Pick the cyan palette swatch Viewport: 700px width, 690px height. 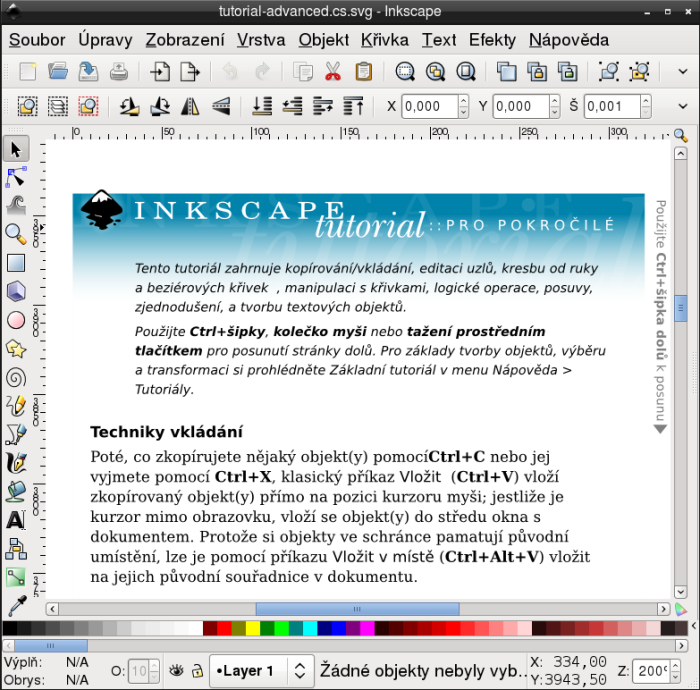coord(310,628)
